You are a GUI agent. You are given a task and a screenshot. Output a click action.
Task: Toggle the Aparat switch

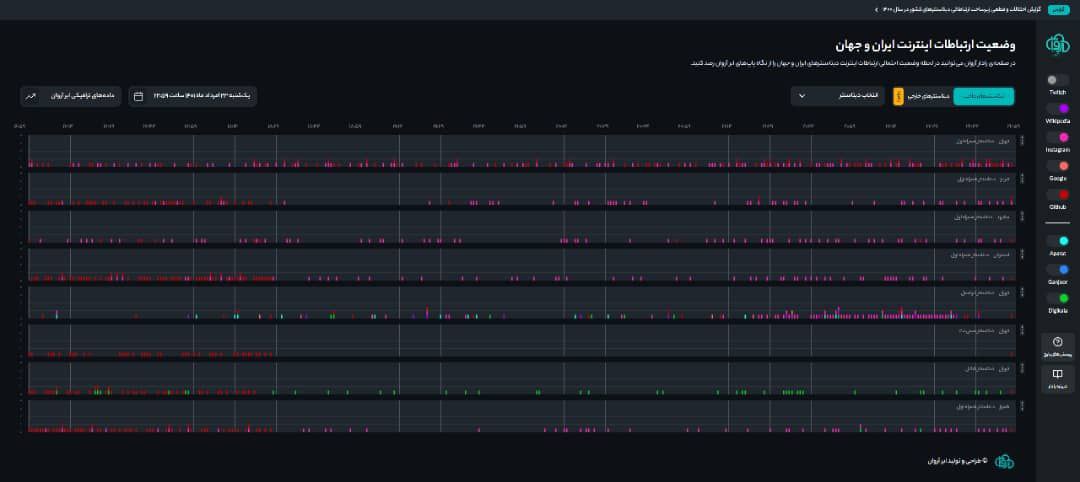click(1057, 241)
